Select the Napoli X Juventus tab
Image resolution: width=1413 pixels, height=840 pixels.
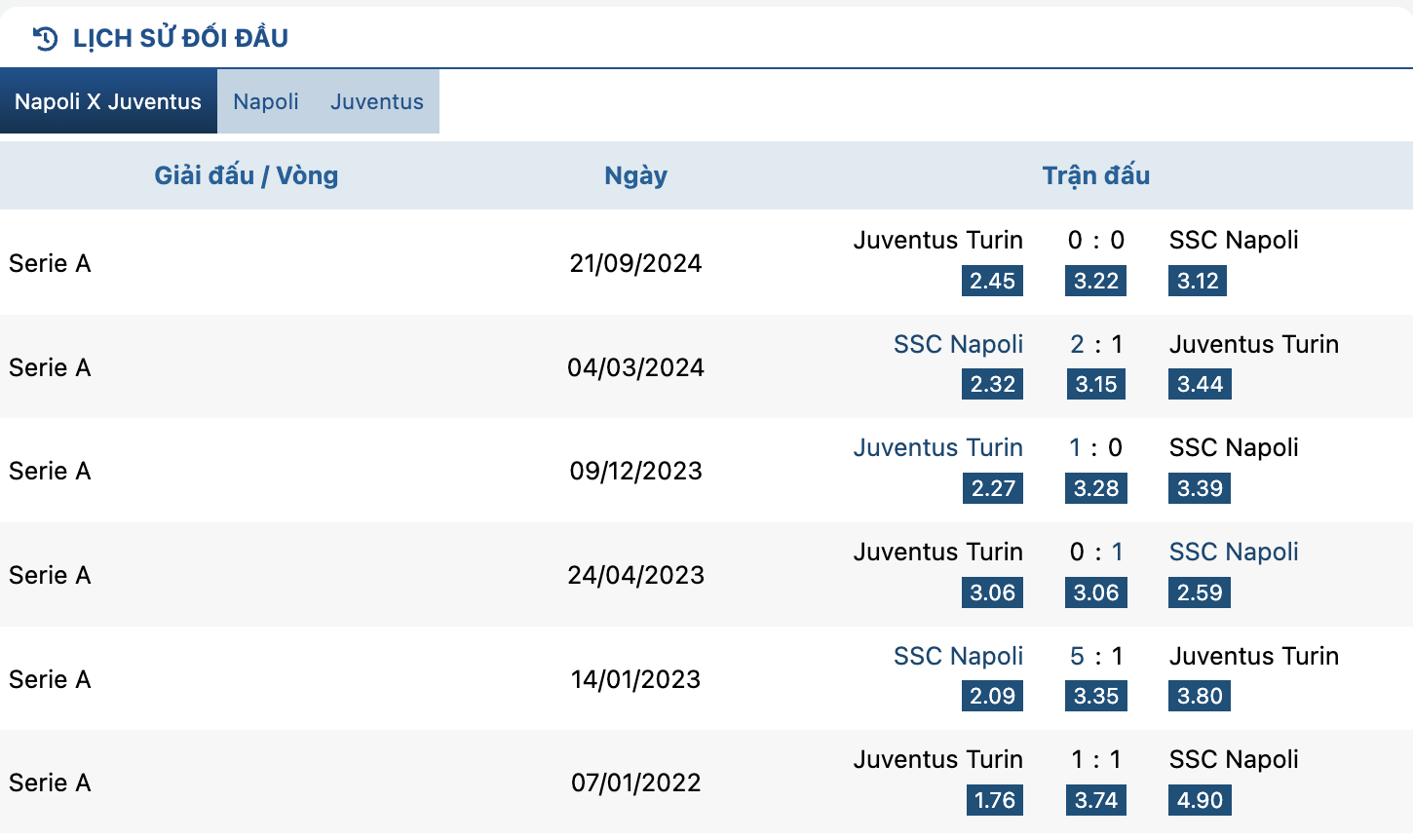click(108, 101)
